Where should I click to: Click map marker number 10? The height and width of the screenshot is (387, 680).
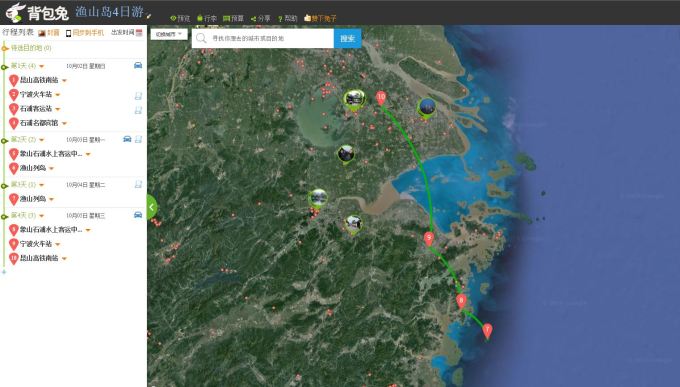381,98
